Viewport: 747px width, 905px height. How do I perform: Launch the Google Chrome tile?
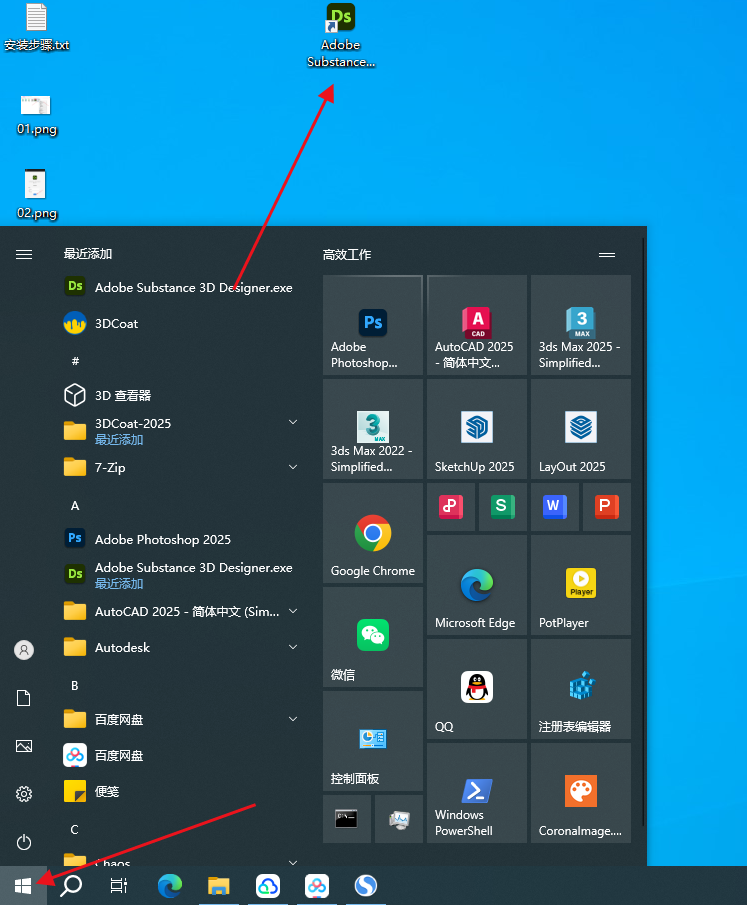click(373, 533)
